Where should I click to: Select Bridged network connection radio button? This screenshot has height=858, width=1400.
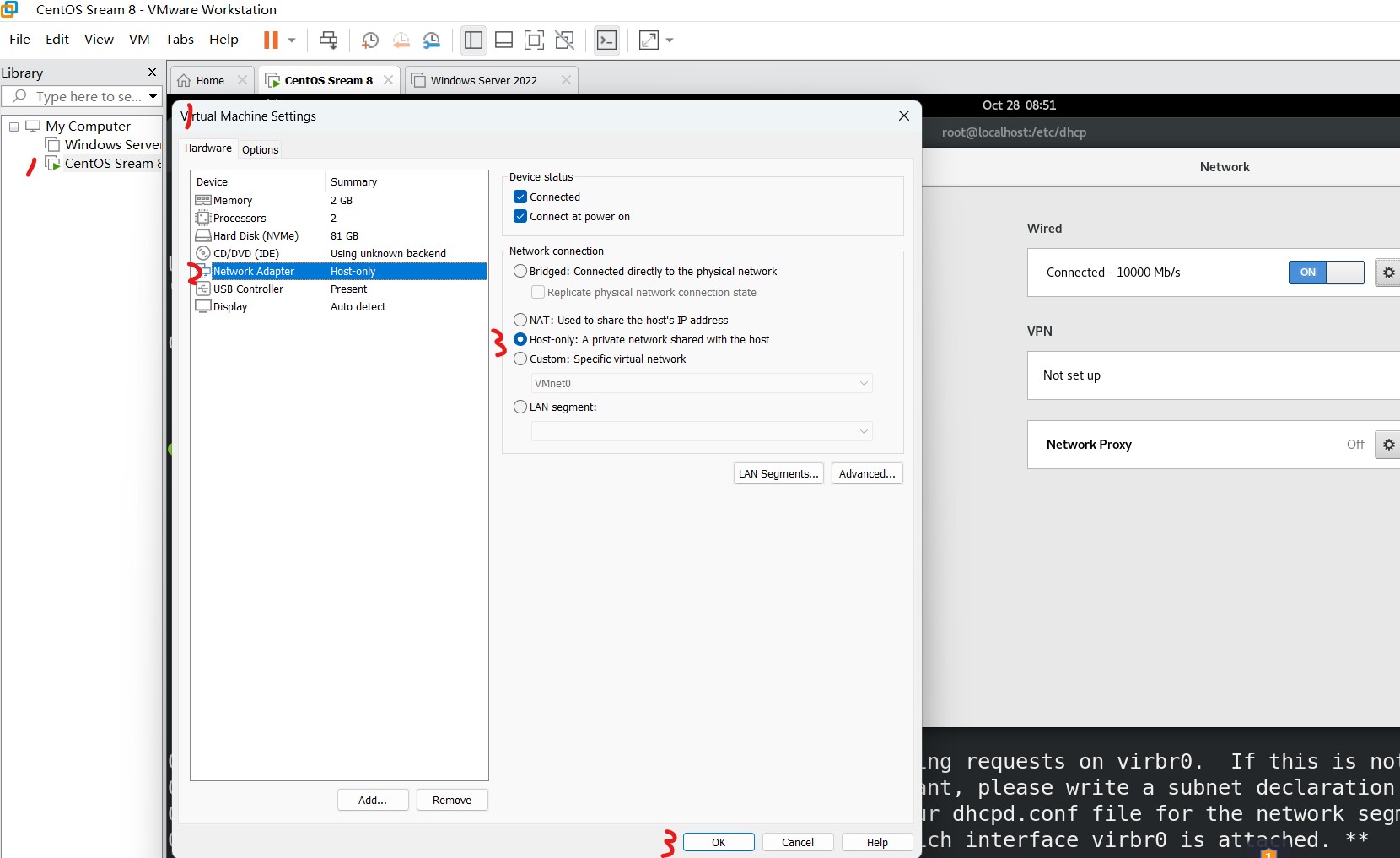(520, 272)
